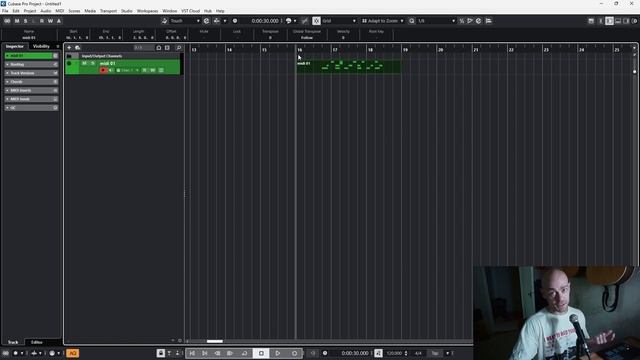Click the Stop transport button

coord(261,353)
